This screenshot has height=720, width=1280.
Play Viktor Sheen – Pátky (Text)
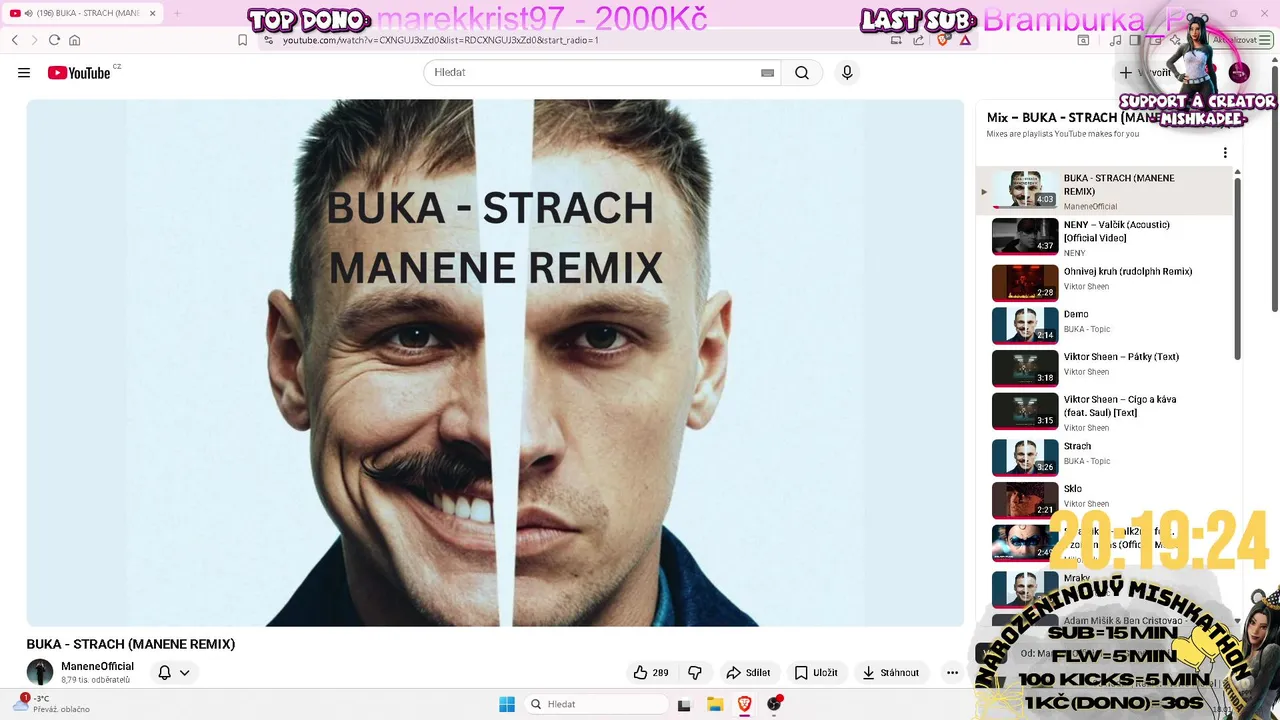[x=1104, y=368]
